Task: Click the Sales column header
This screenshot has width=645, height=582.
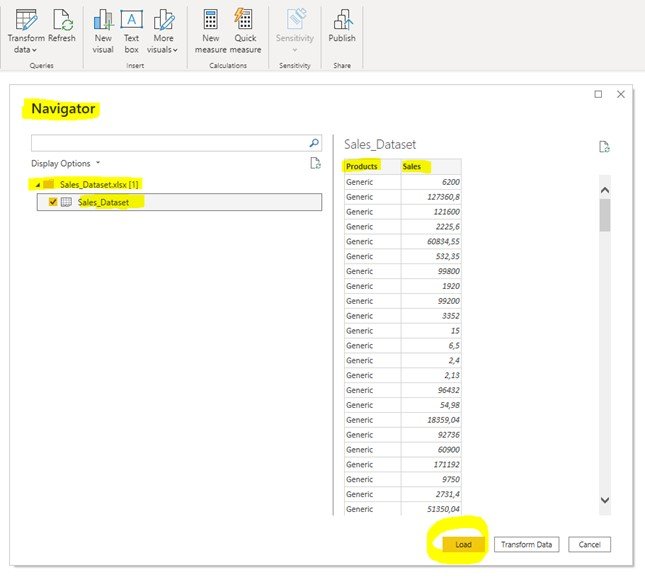Action: point(431,166)
